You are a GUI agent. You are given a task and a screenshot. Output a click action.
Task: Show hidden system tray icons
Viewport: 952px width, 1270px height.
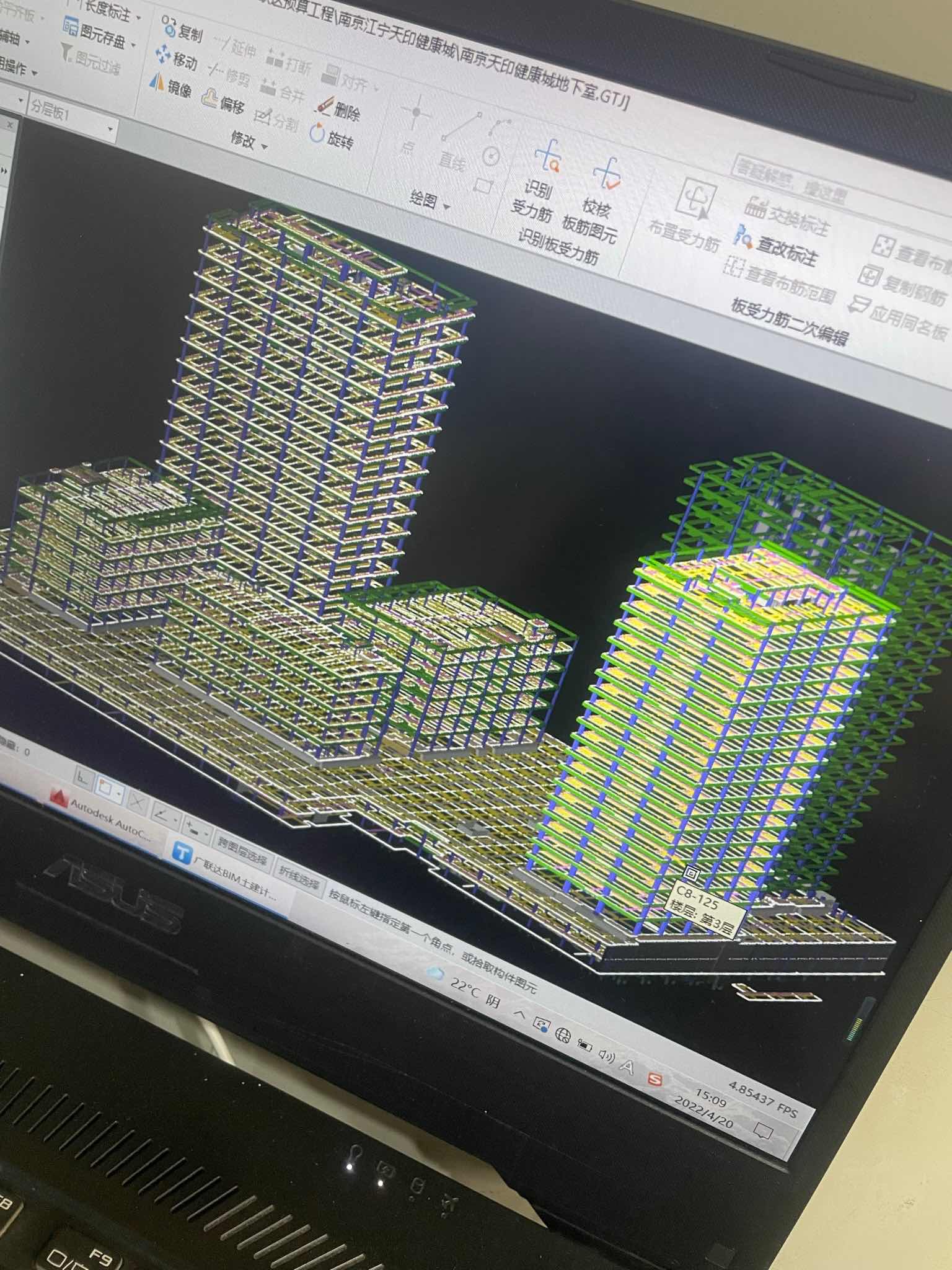[x=519, y=1013]
